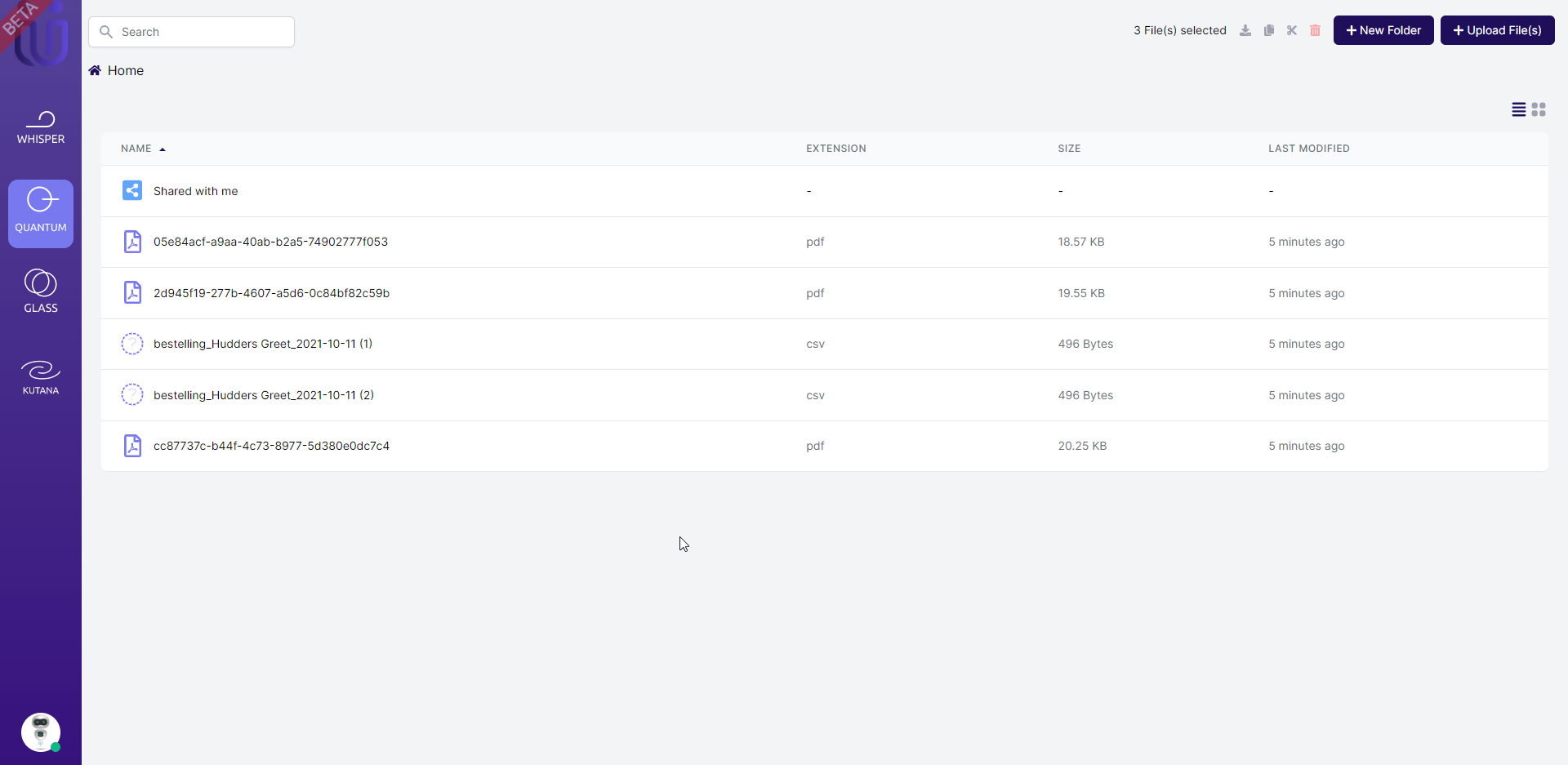Click the csv icon for bestelling_Hudders Greet (1)
Viewport: 1568px width, 765px height.
coord(131,344)
